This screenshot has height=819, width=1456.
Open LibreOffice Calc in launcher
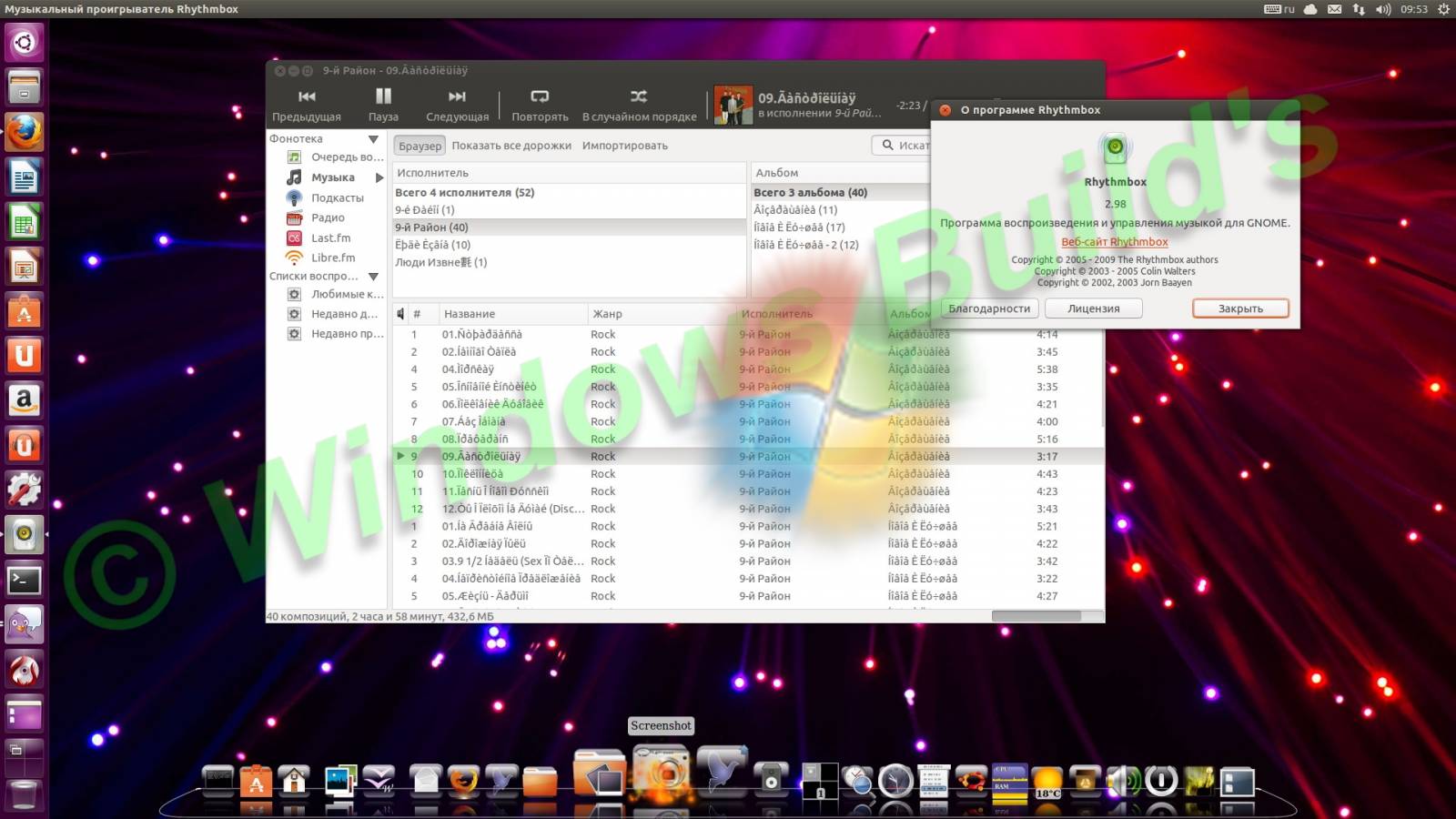coord(24,221)
